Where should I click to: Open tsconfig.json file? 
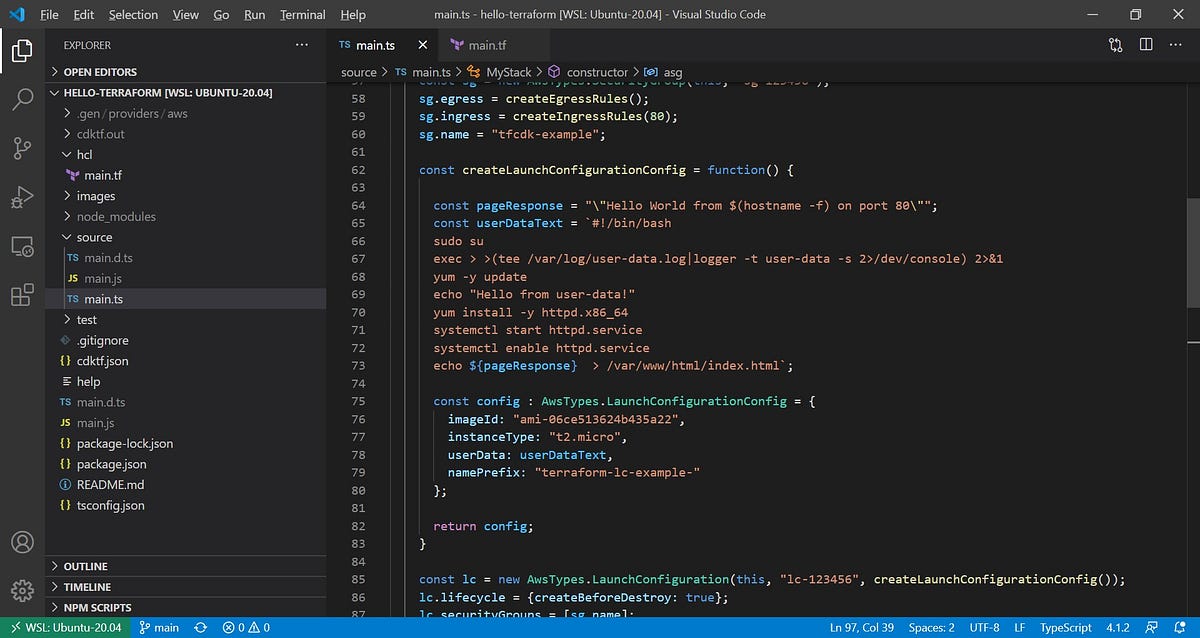click(x=186, y=505)
